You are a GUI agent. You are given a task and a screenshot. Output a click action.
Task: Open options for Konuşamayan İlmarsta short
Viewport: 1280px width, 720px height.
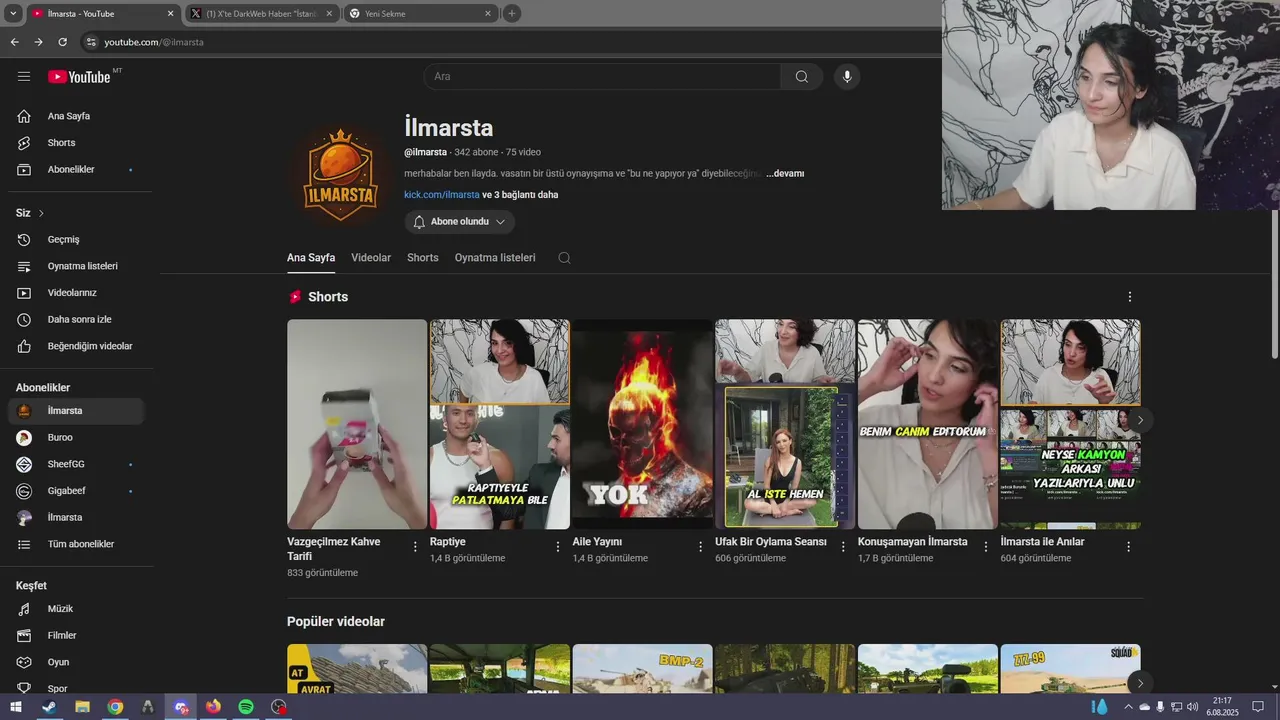tap(986, 547)
